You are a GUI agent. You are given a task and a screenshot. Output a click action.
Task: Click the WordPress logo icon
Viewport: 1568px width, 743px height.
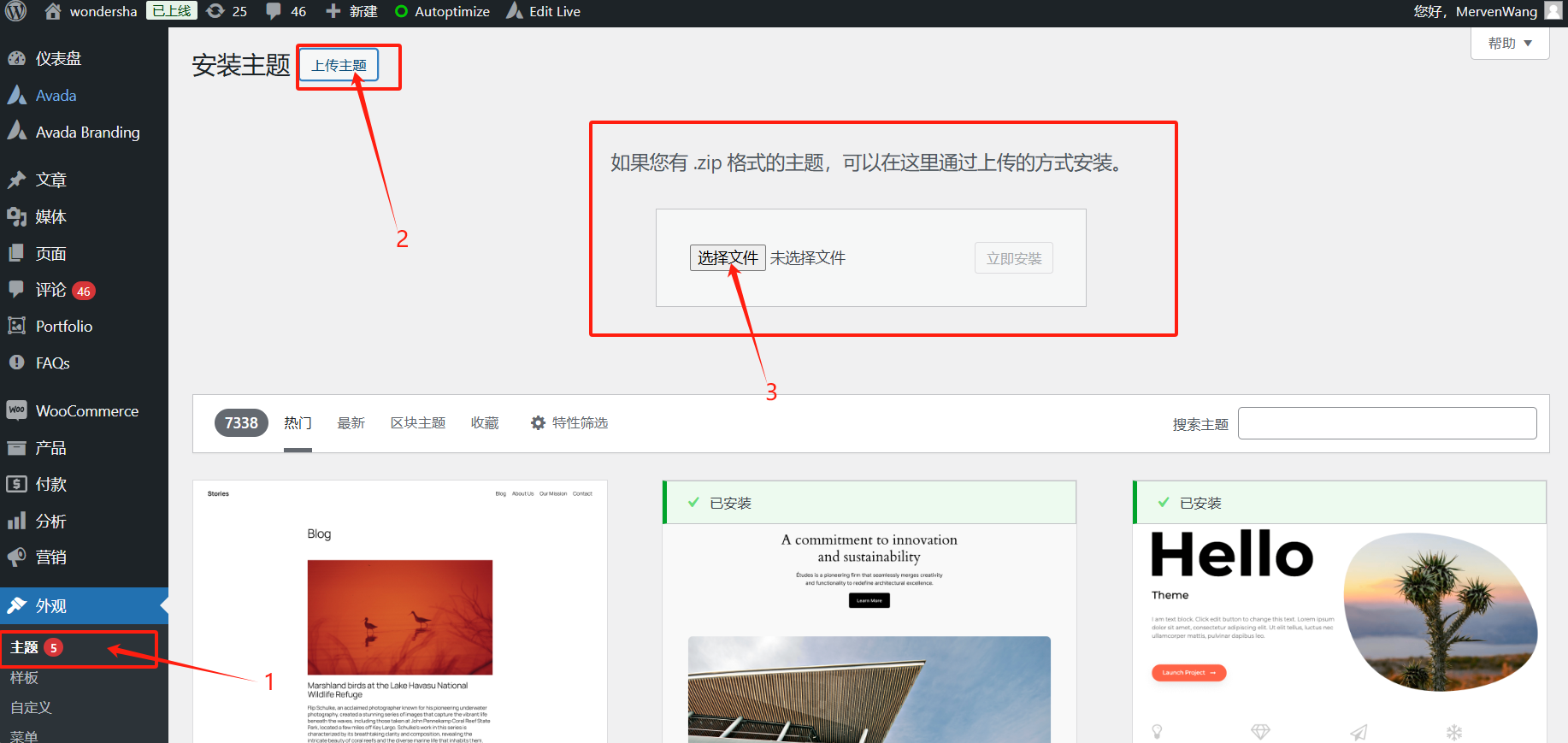click(x=16, y=11)
